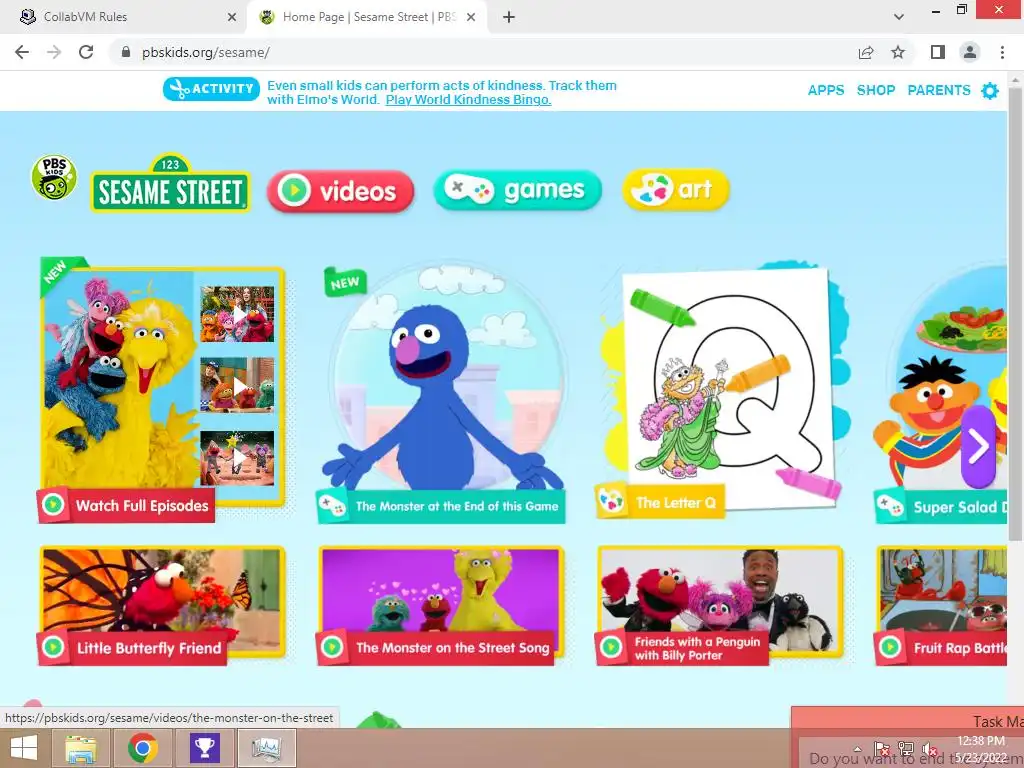Click play icon on Friends with a Penguin label
Viewport: 1024px width, 768px height.
coord(611,647)
